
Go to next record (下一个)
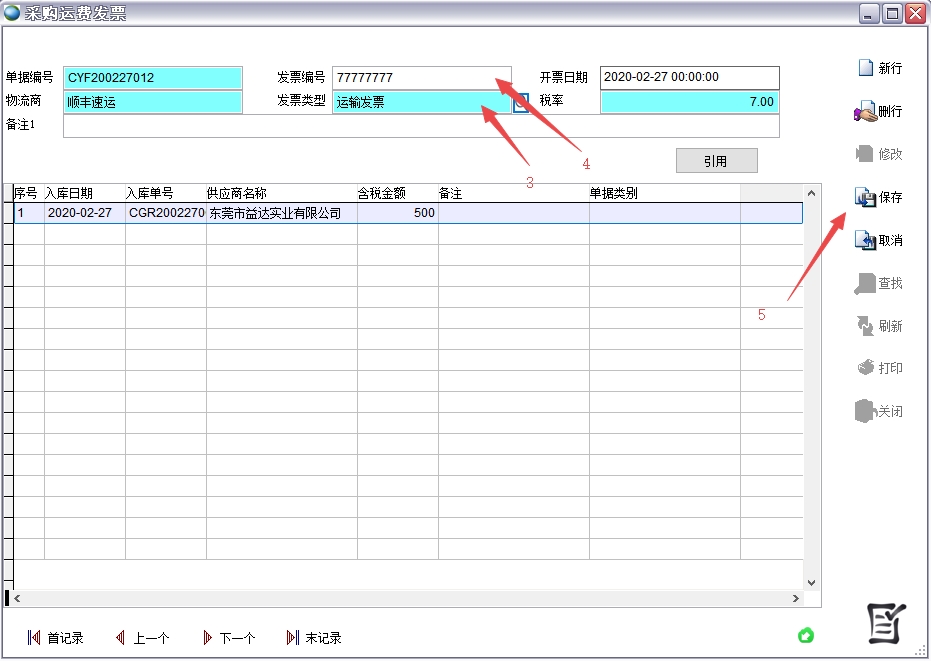pos(207,638)
